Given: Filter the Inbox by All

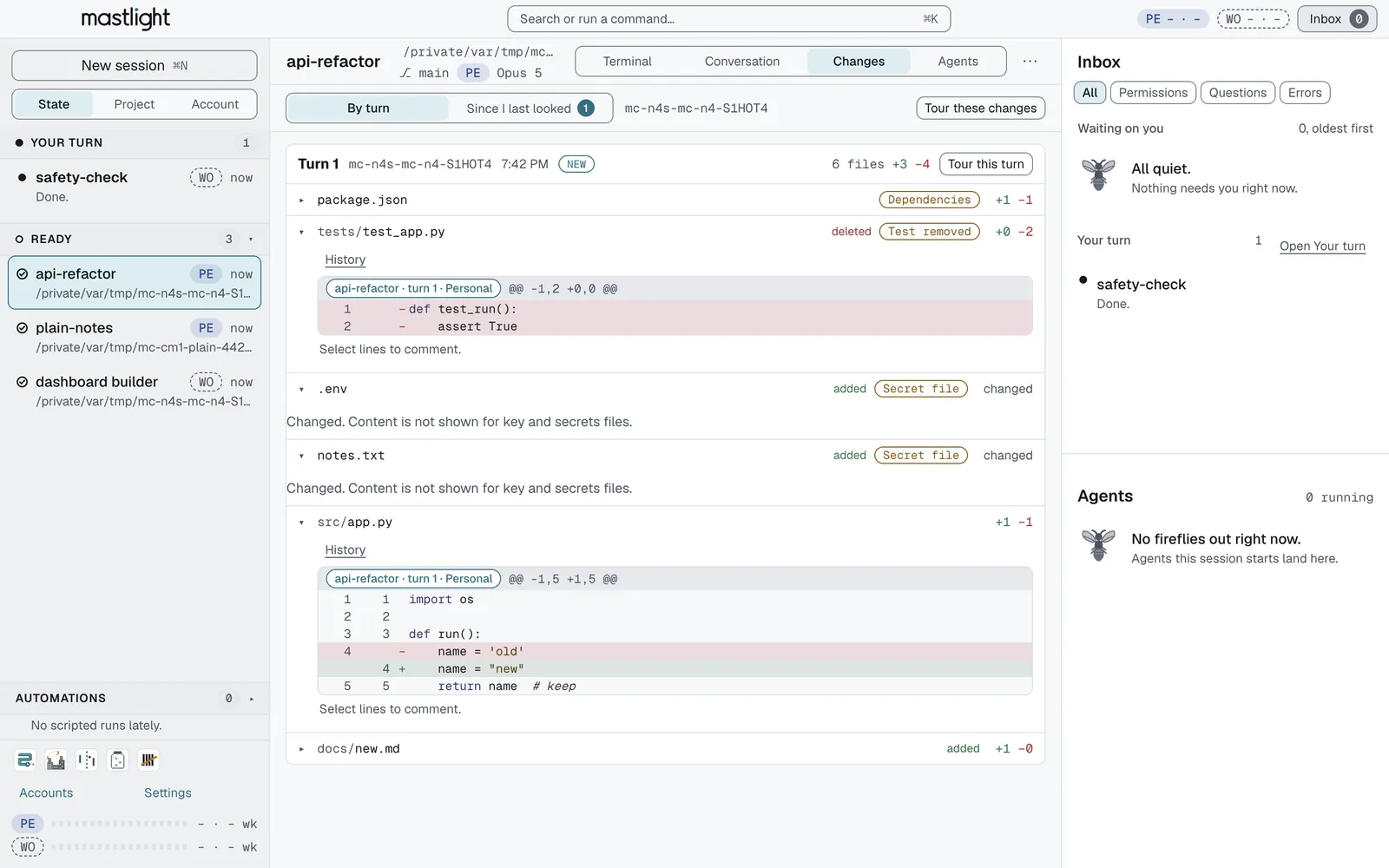Looking at the screenshot, I should point(1090,93).
